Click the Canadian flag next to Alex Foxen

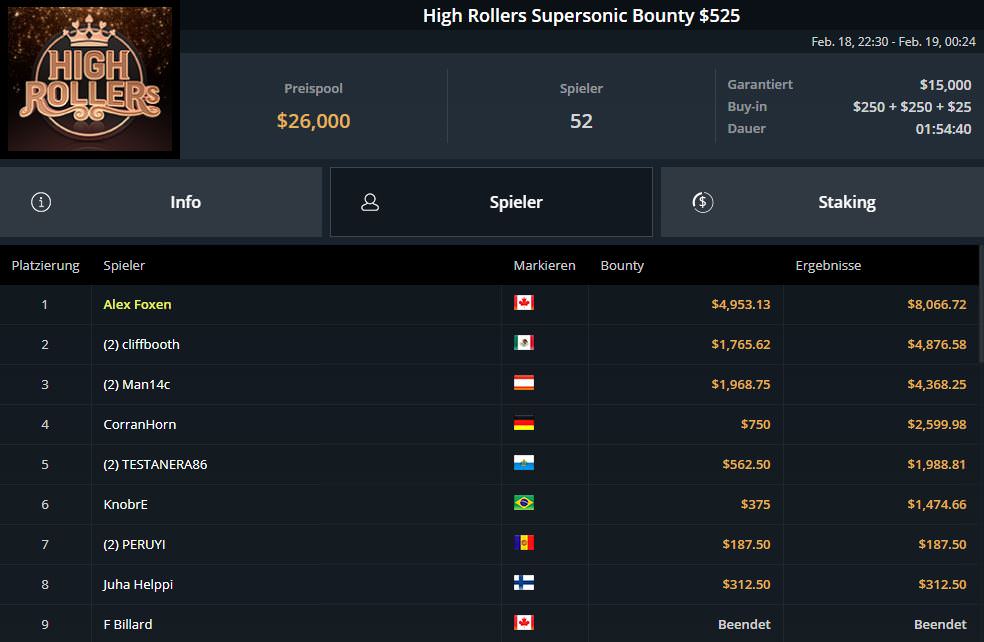(x=523, y=303)
